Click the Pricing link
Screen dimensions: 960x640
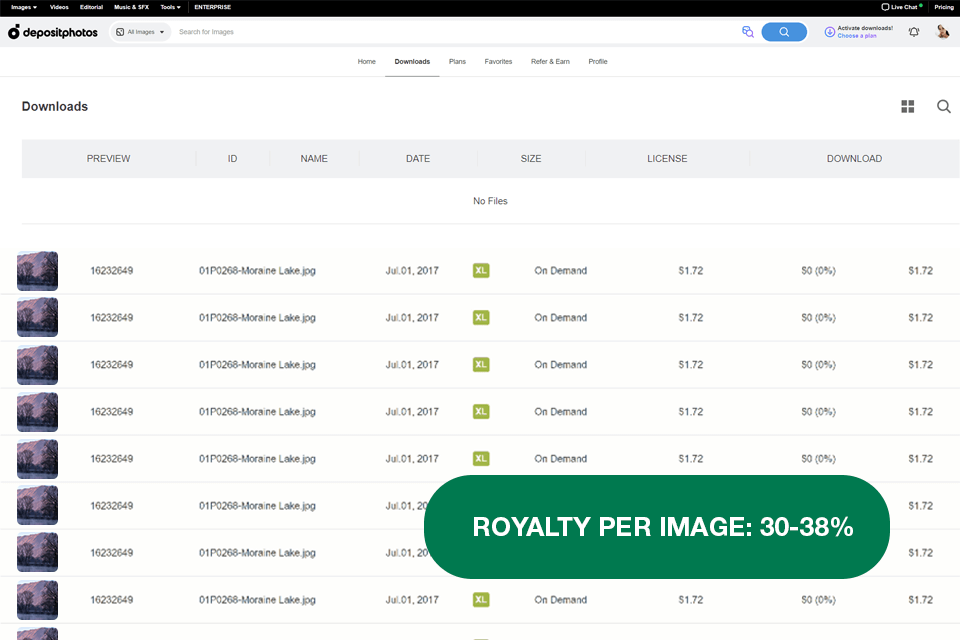coord(944,7)
